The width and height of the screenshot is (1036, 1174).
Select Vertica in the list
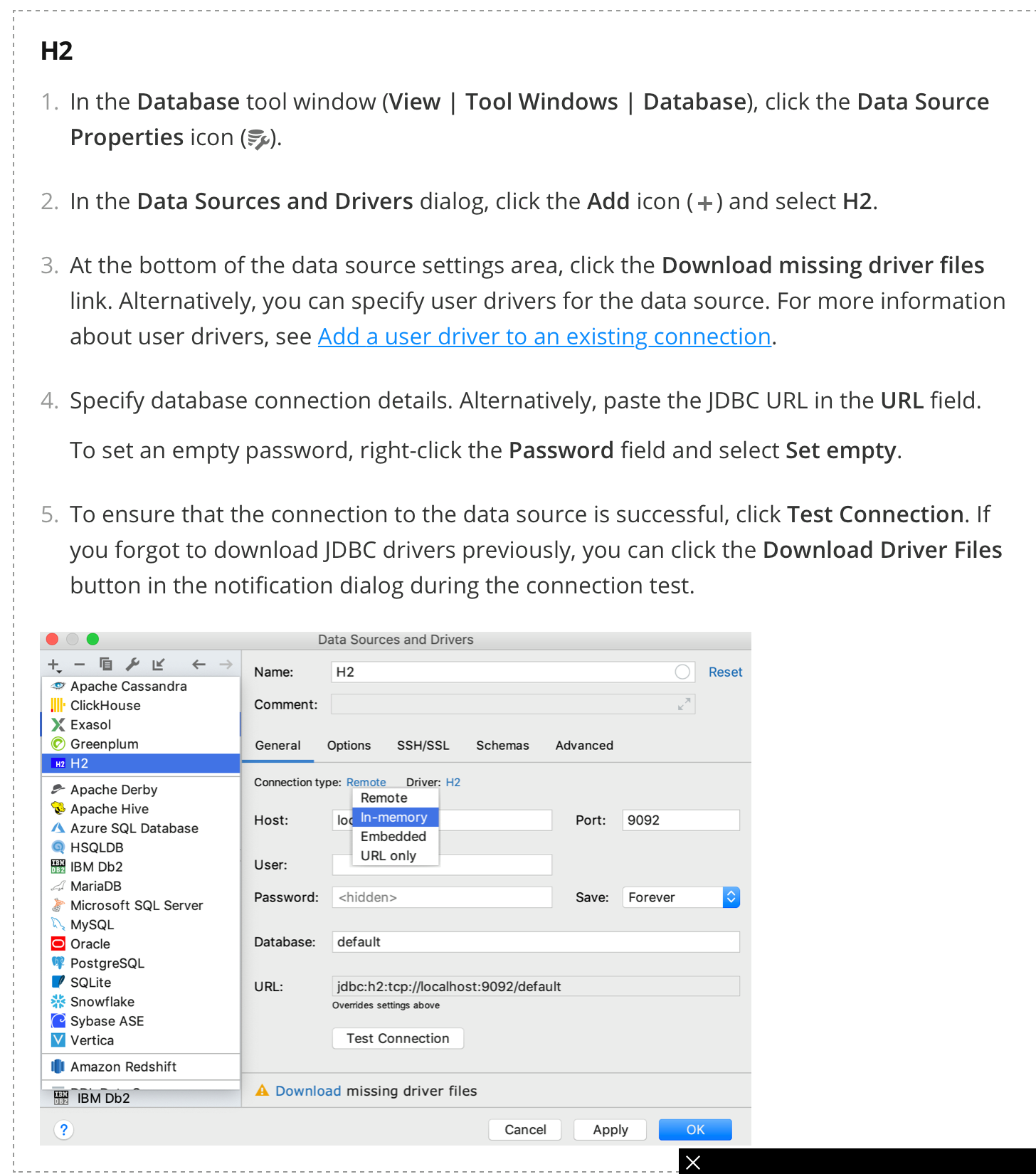[x=141, y=1040]
